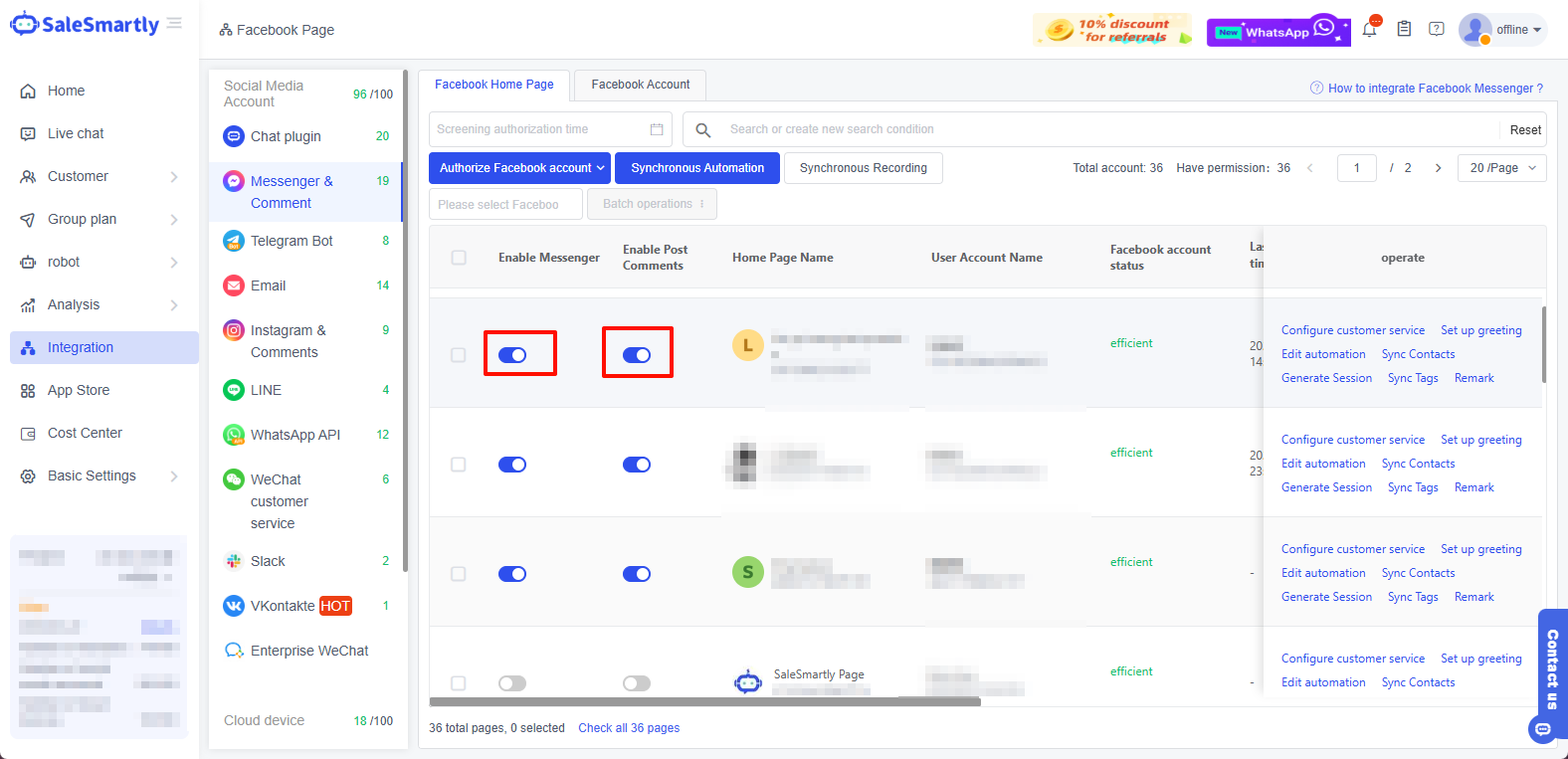Click the Email channel icon
The image size is (1568, 759).
[234, 285]
